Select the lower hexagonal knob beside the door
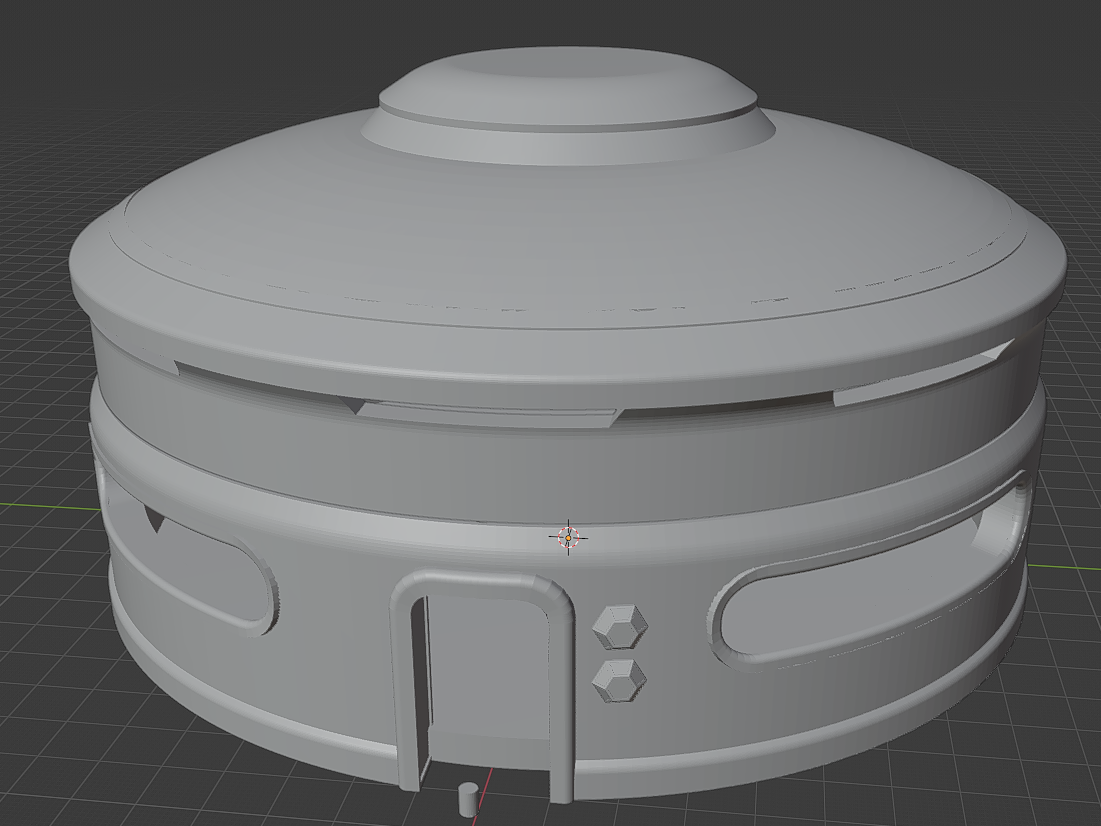The image size is (1101, 826). tap(619, 681)
